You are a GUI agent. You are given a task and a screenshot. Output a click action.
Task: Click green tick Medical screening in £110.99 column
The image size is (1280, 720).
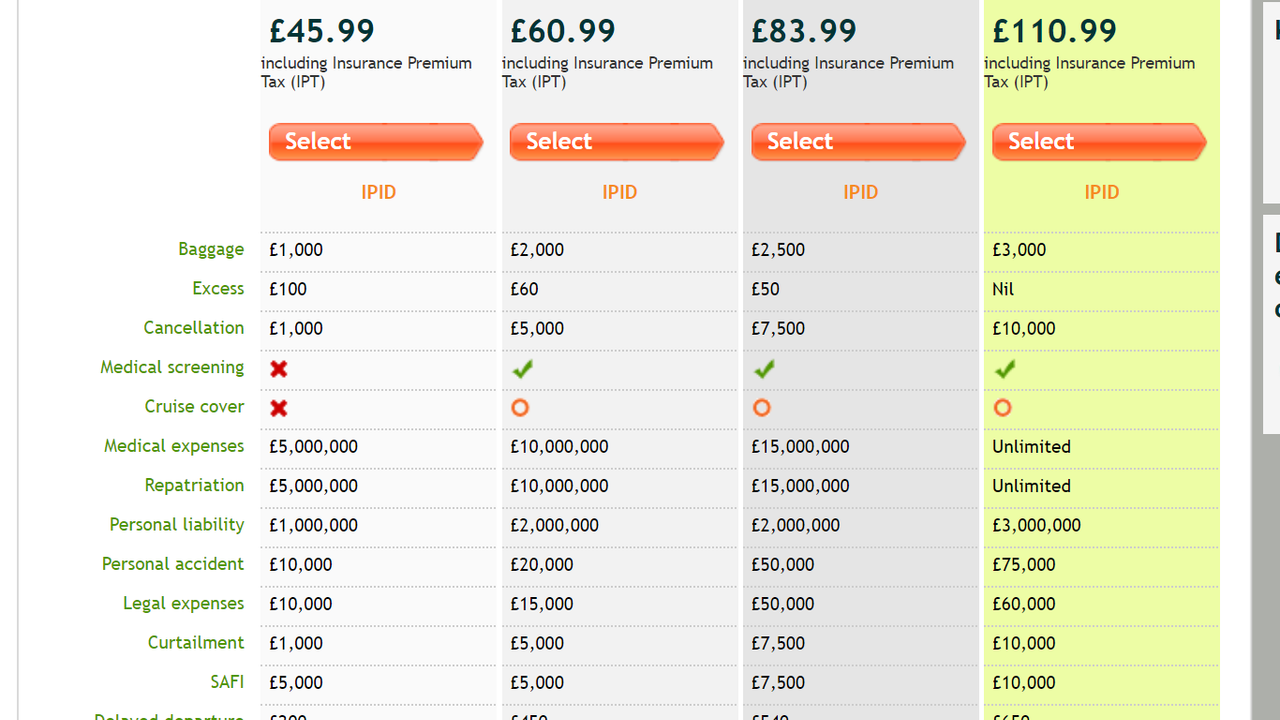coord(1005,369)
